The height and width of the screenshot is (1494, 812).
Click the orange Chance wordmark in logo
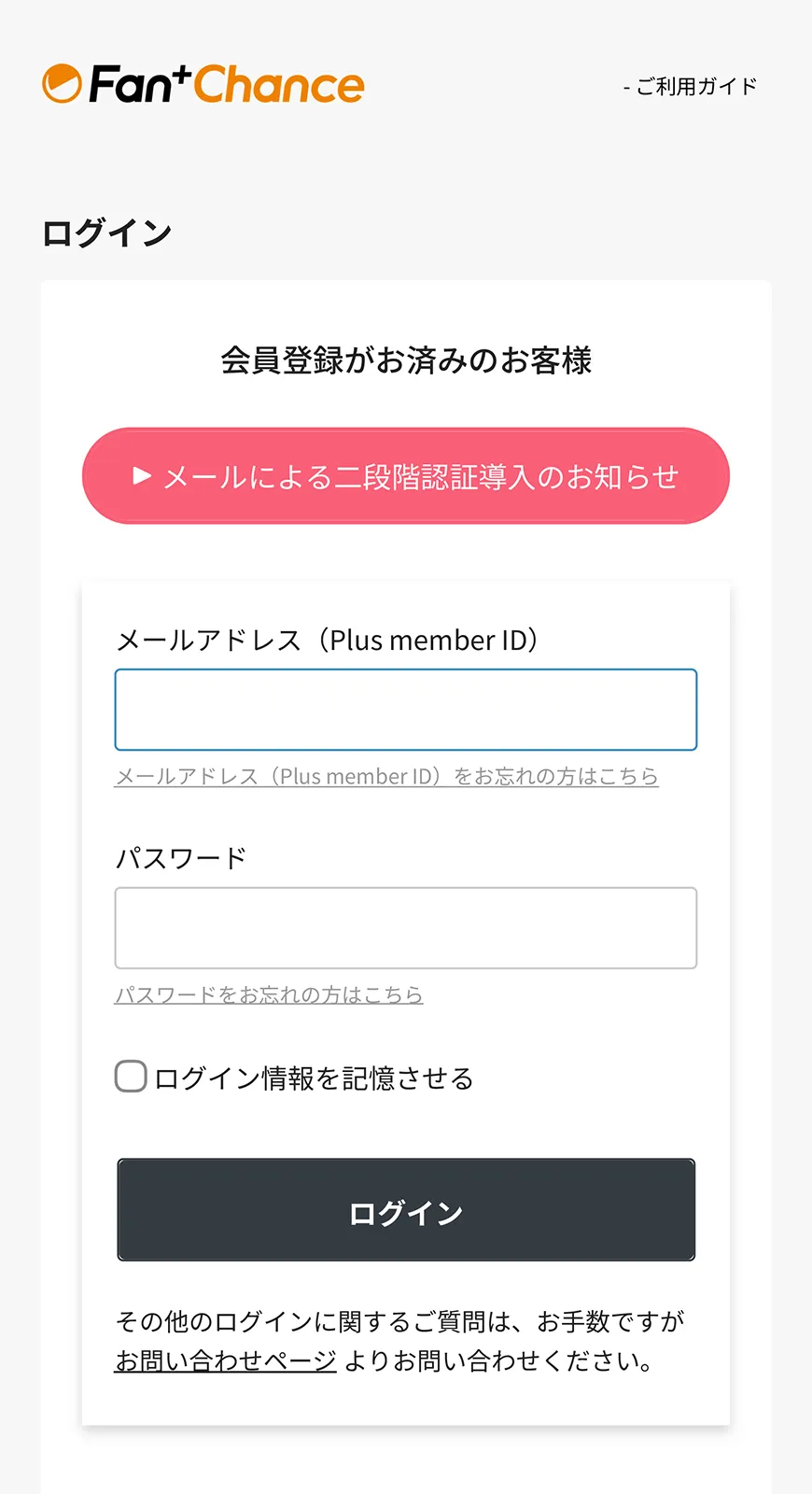(x=279, y=85)
